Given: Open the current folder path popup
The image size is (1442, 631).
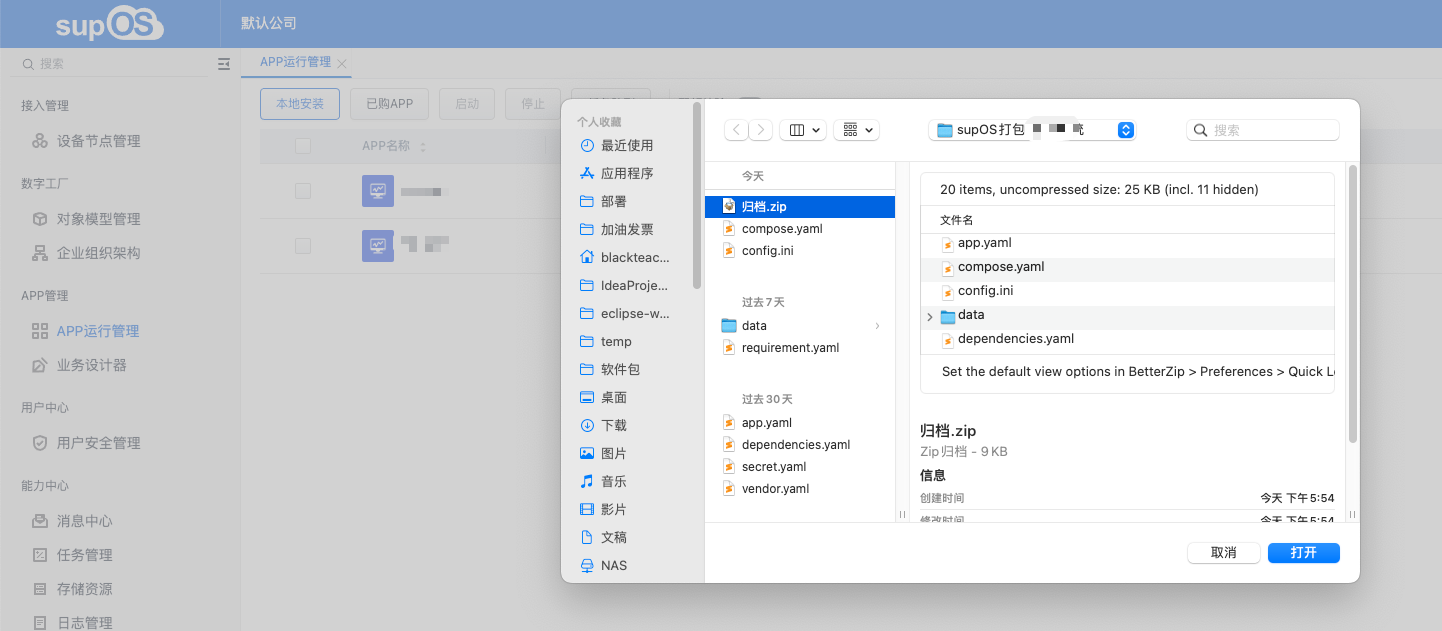Looking at the screenshot, I should tap(1031, 130).
